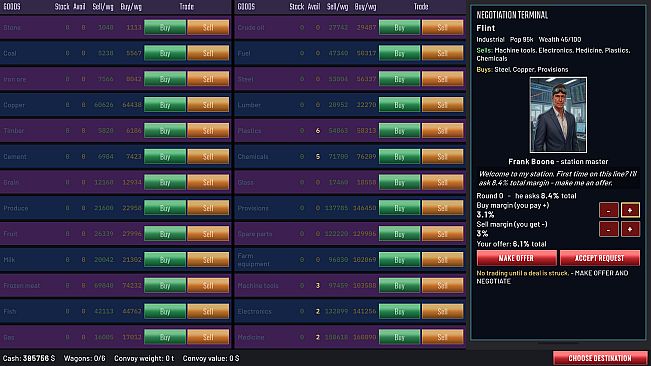Viewport: 651px width, 366px height.
Task: Sell Provisions
Action: (443, 208)
